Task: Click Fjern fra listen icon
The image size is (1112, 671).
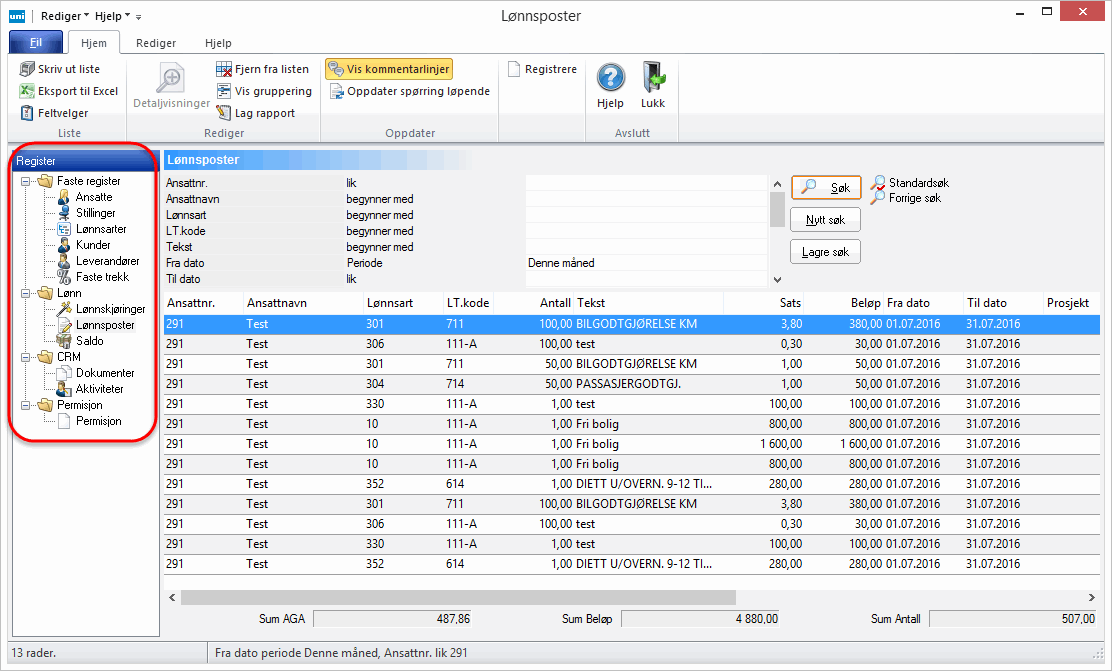Action: click(x=225, y=69)
